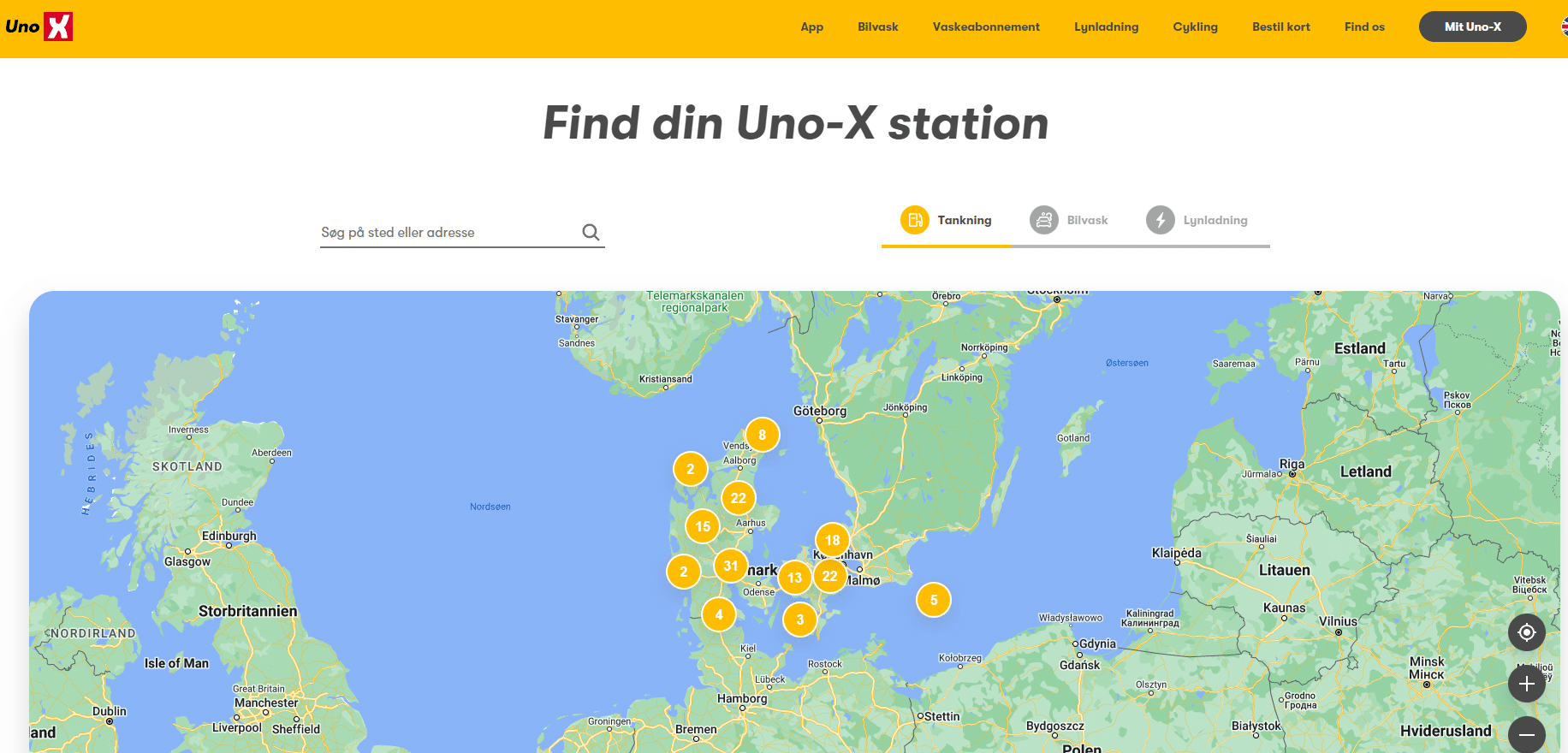
Task: Zoom in on the map
Action: 1526,684
